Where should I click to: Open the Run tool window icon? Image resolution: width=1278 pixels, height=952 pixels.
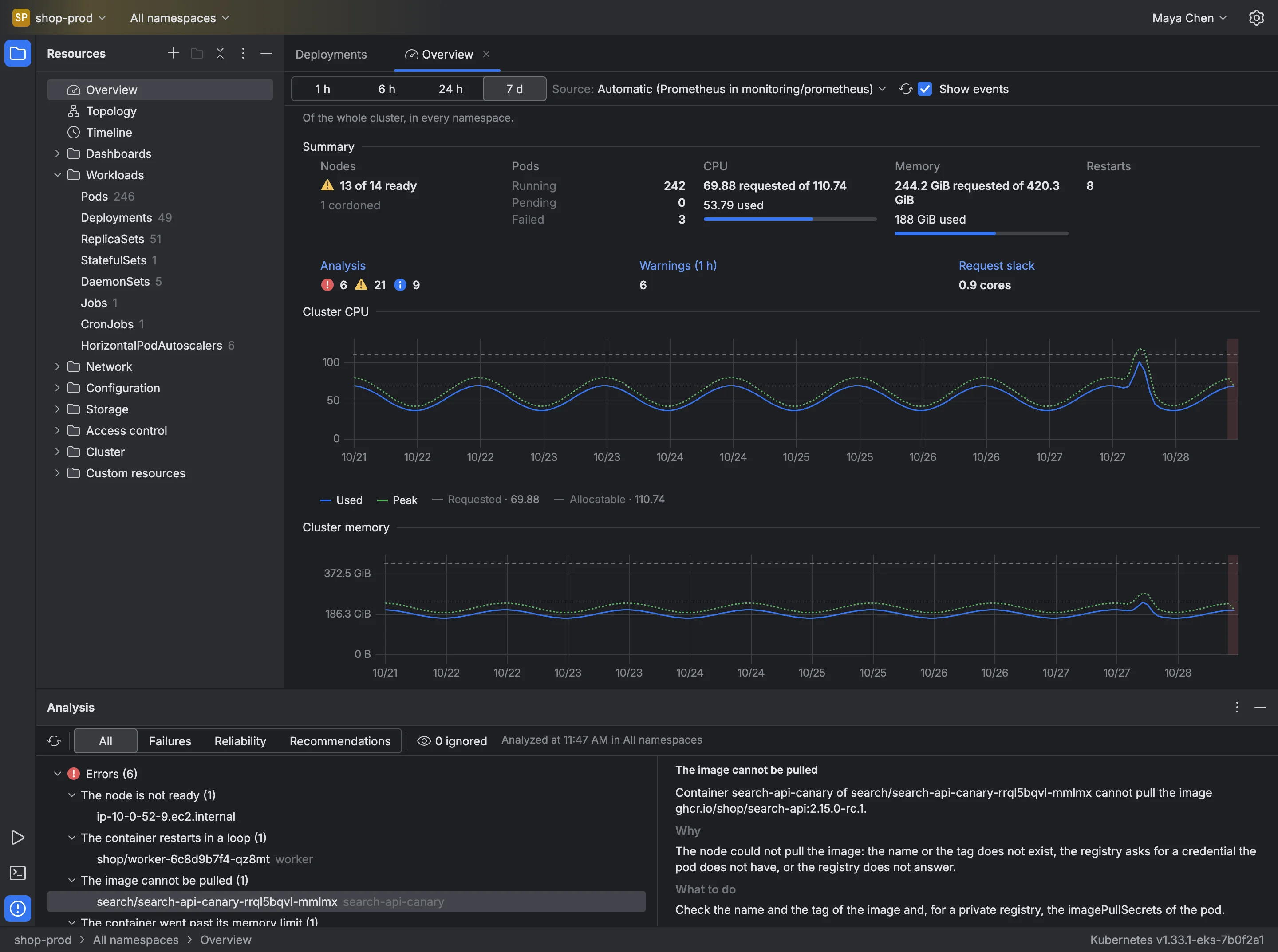[x=18, y=837]
